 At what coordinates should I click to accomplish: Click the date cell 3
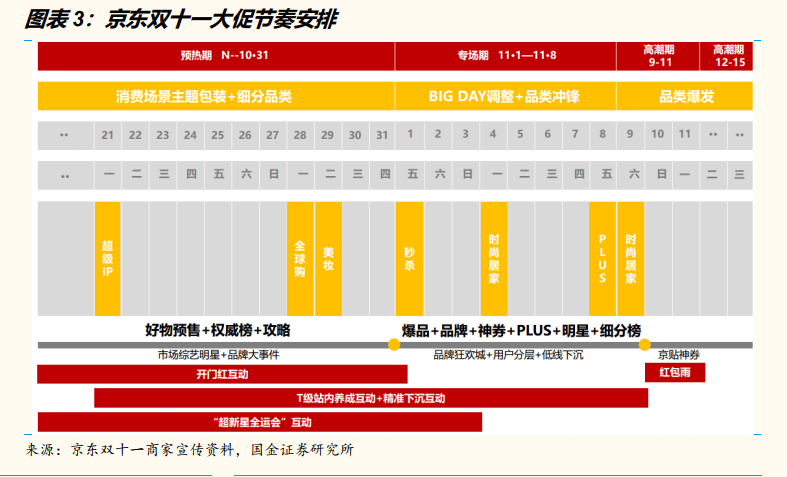point(465,135)
